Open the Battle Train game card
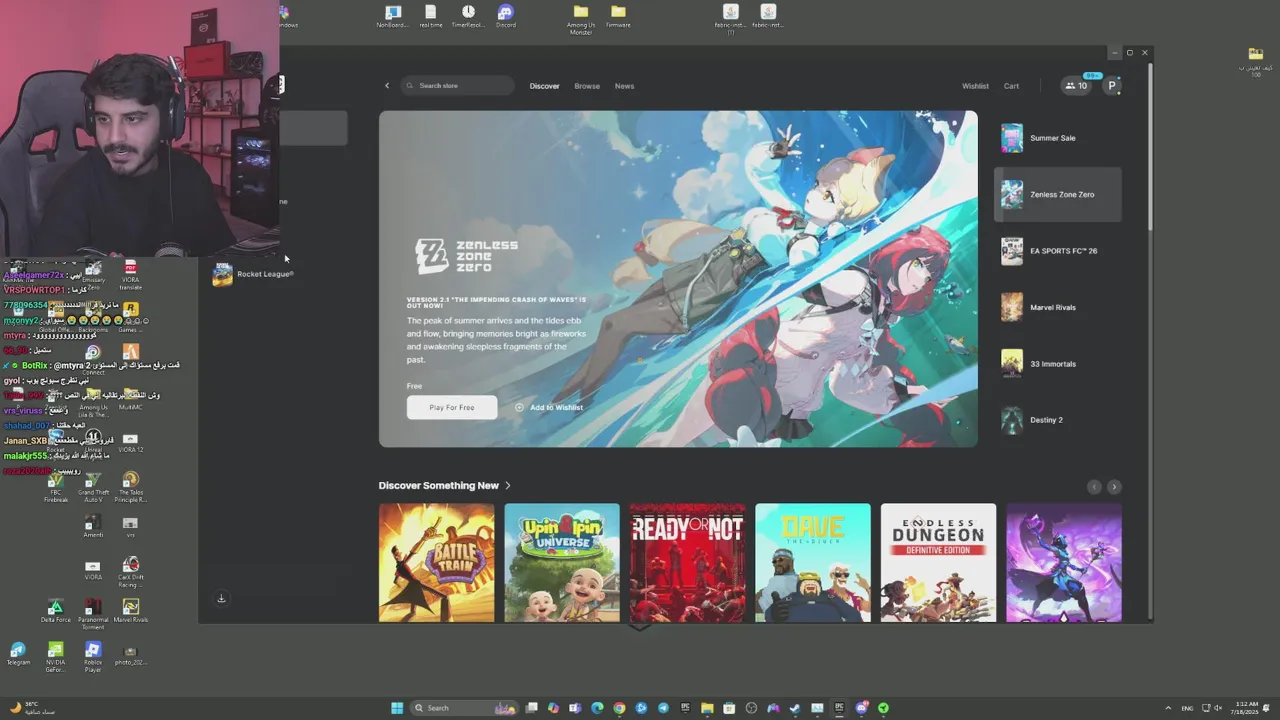 pyautogui.click(x=436, y=563)
